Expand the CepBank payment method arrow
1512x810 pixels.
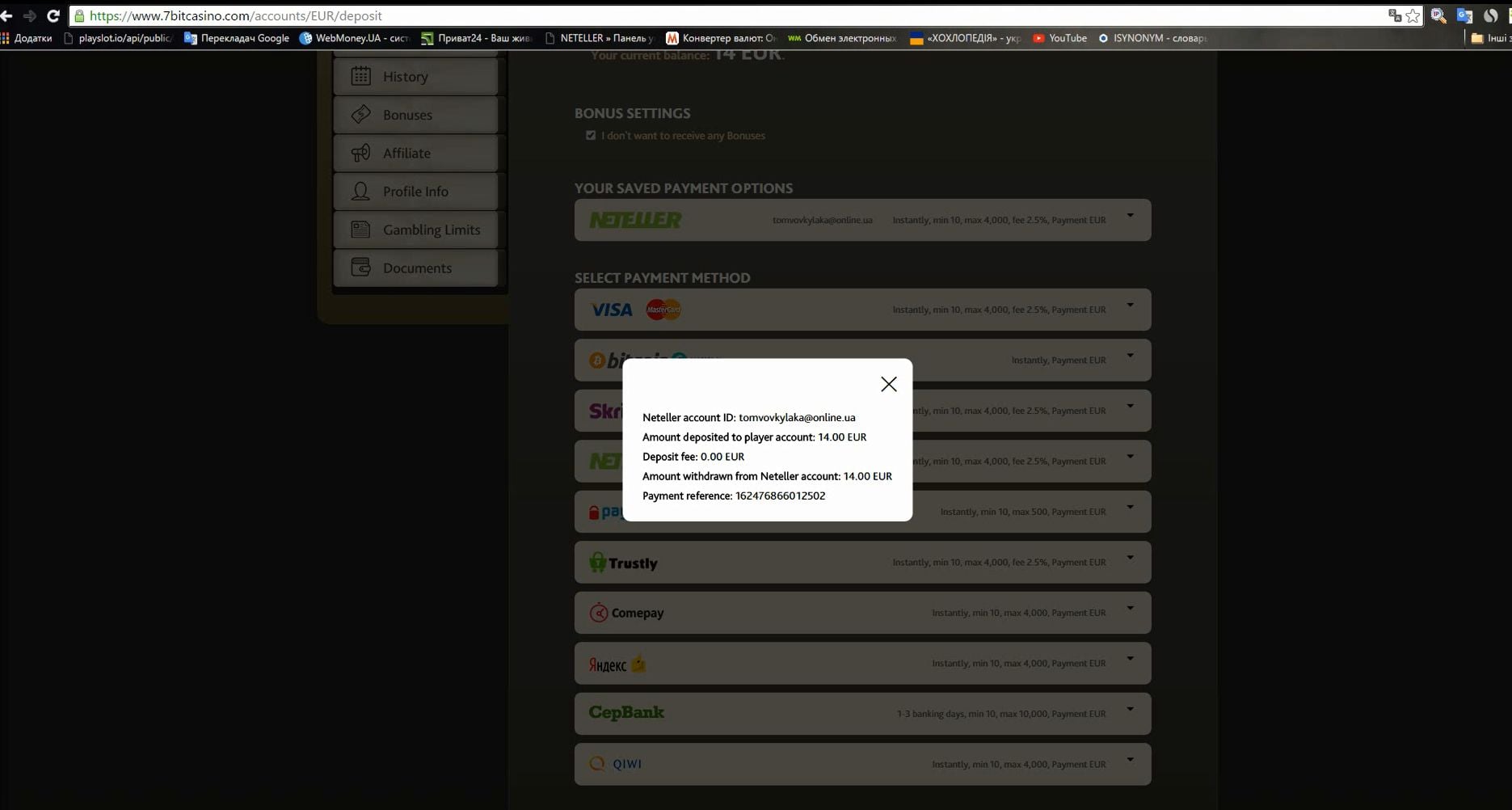point(1131,710)
